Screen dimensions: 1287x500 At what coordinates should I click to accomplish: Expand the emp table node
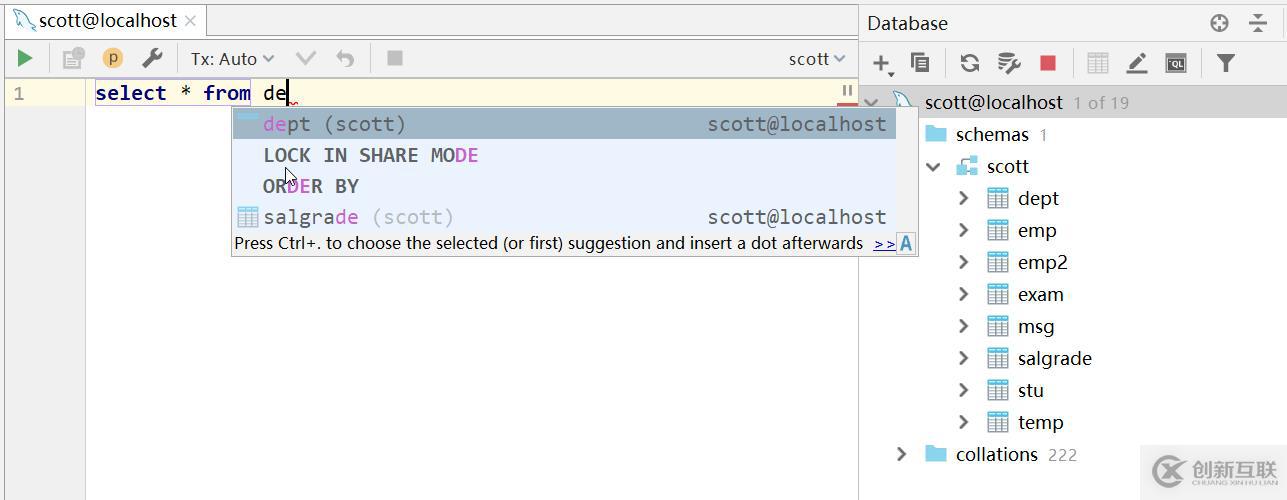(x=964, y=231)
